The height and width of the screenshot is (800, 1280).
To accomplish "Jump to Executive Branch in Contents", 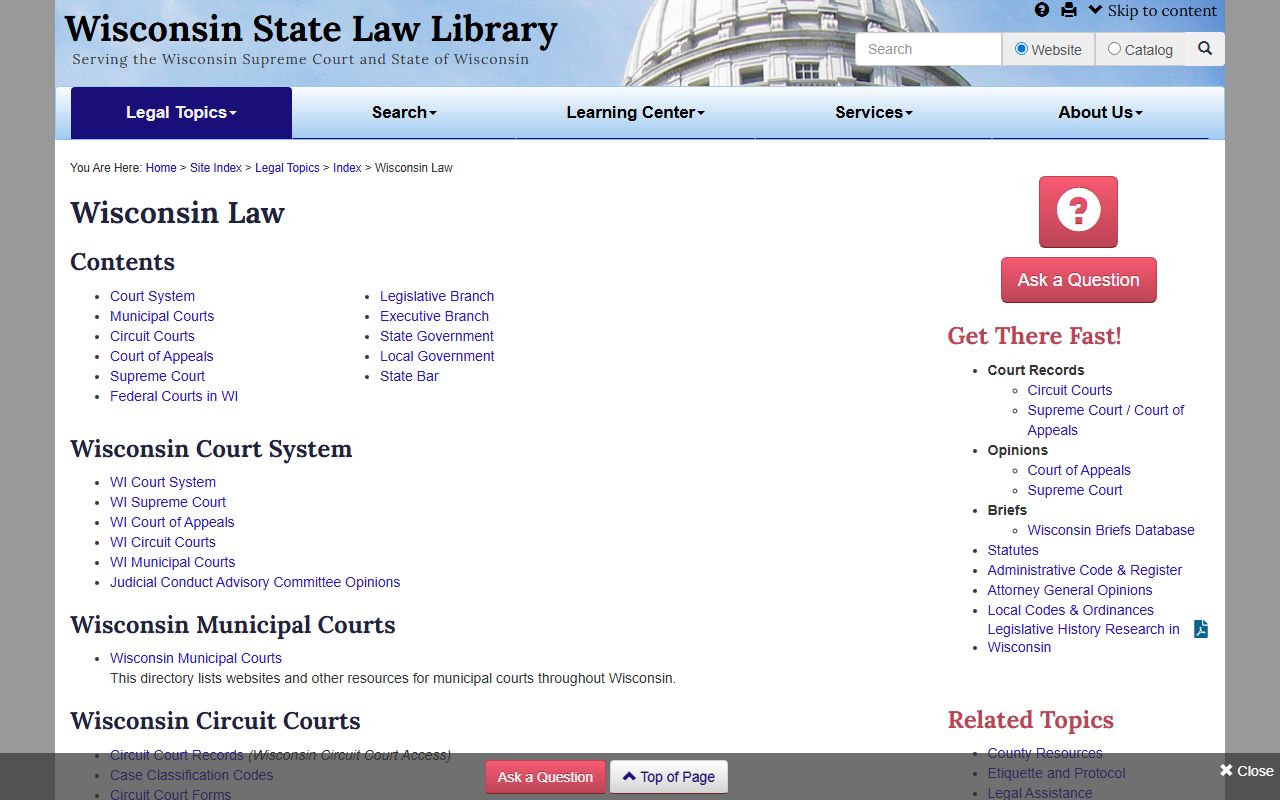I will coord(434,316).
